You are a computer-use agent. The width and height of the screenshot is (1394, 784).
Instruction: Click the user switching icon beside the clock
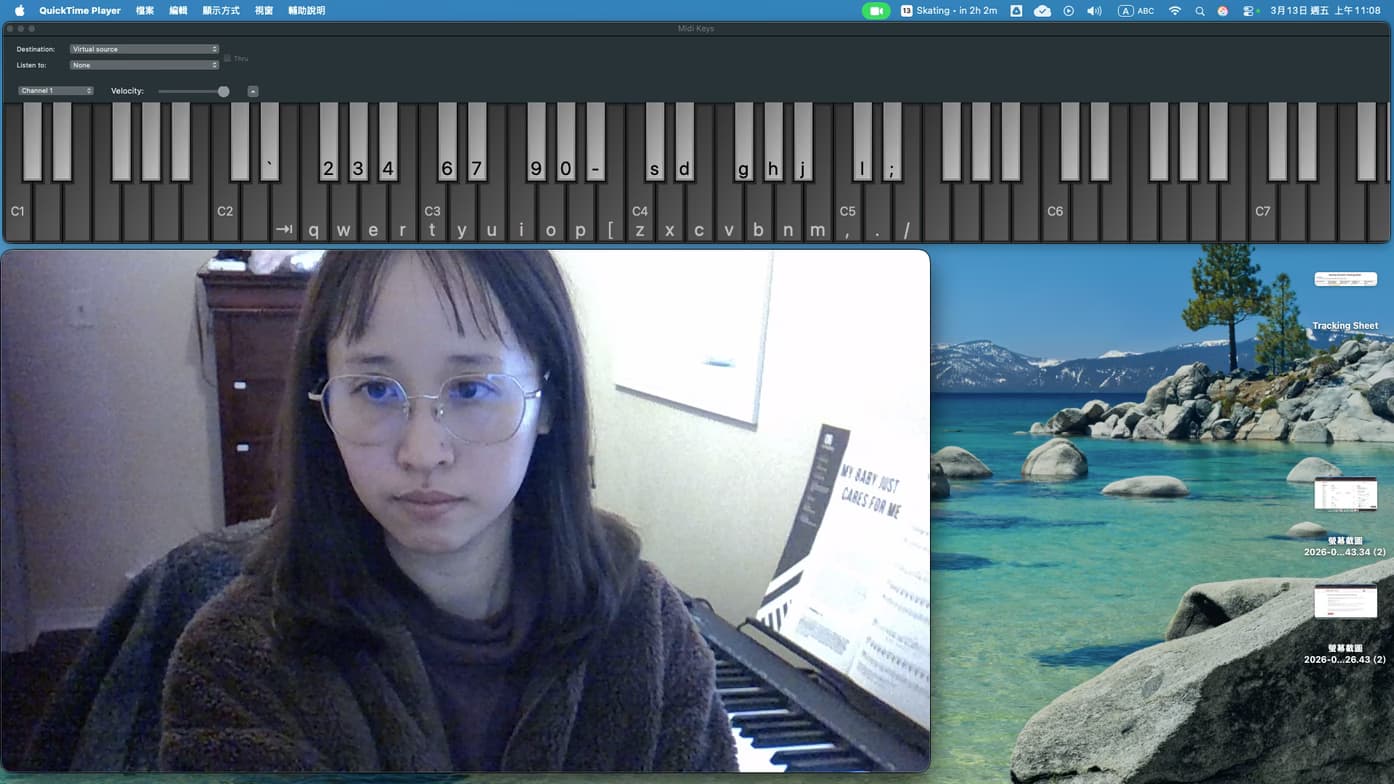1249,10
